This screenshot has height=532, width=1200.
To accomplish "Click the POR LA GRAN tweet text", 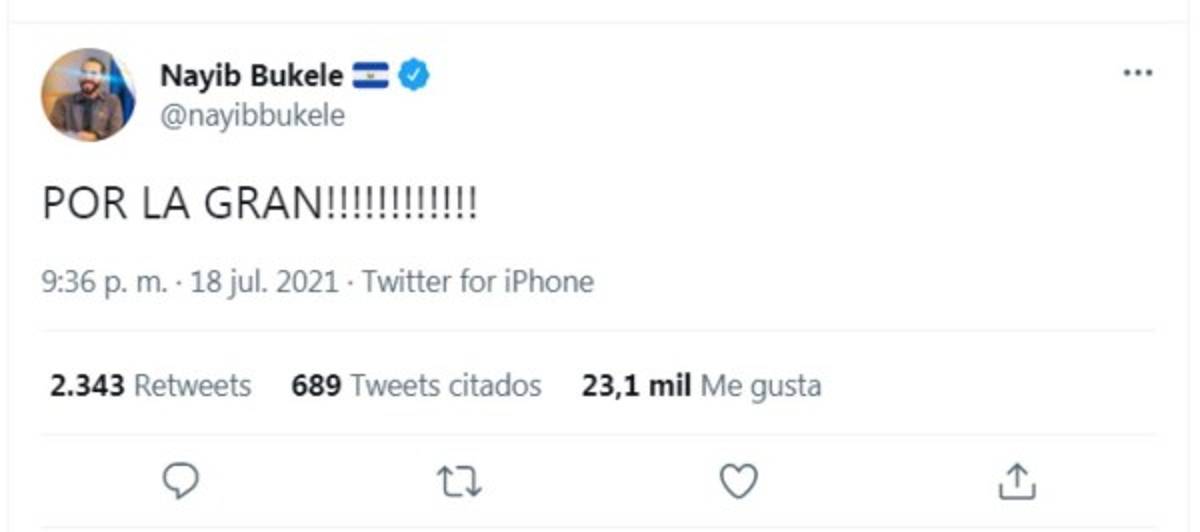I will pyautogui.click(x=259, y=204).
